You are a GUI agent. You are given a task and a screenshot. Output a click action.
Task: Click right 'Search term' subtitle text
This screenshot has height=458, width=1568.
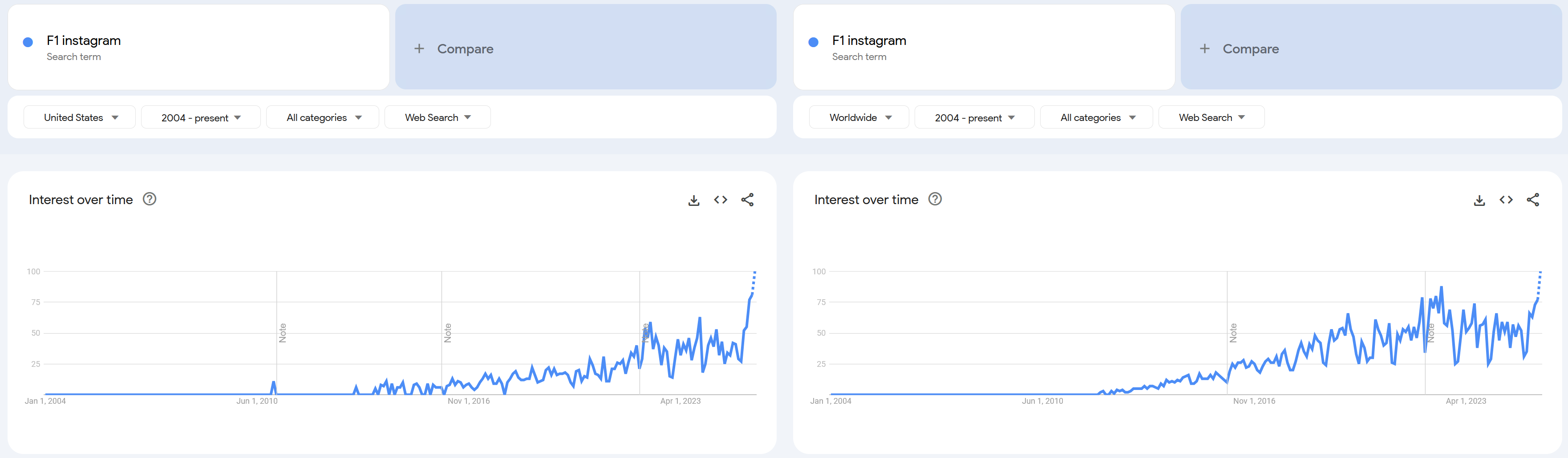pyautogui.click(x=859, y=56)
